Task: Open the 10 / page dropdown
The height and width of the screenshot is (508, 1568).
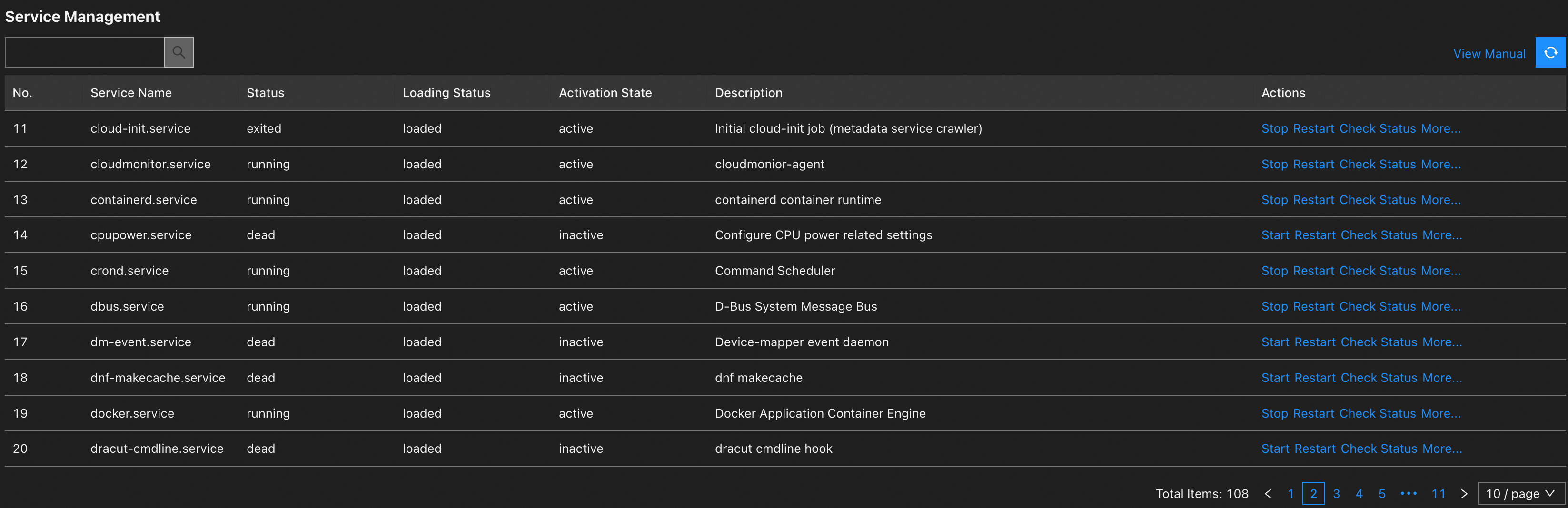Action: tap(1520, 493)
